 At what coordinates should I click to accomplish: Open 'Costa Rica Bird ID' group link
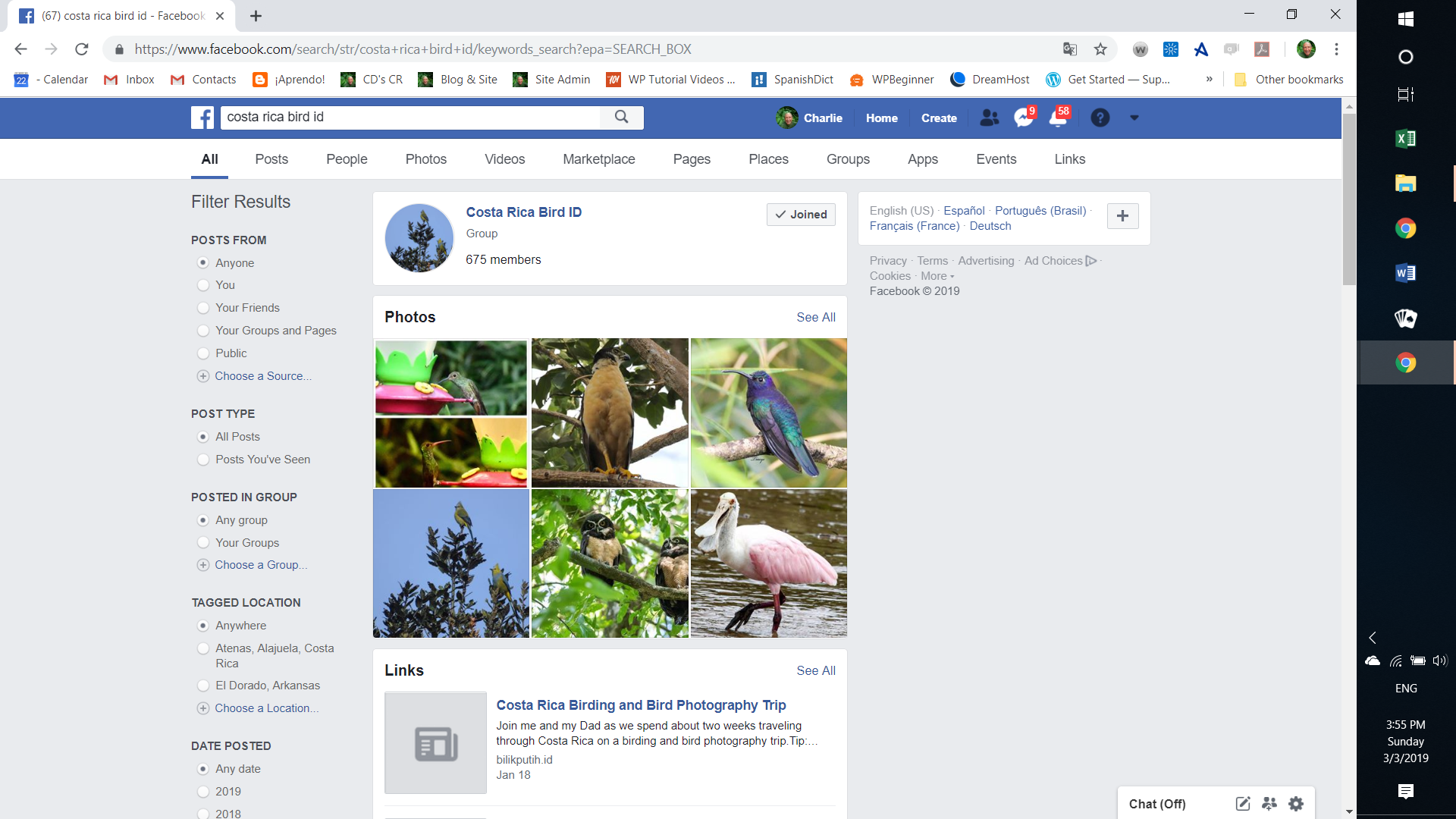(523, 212)
